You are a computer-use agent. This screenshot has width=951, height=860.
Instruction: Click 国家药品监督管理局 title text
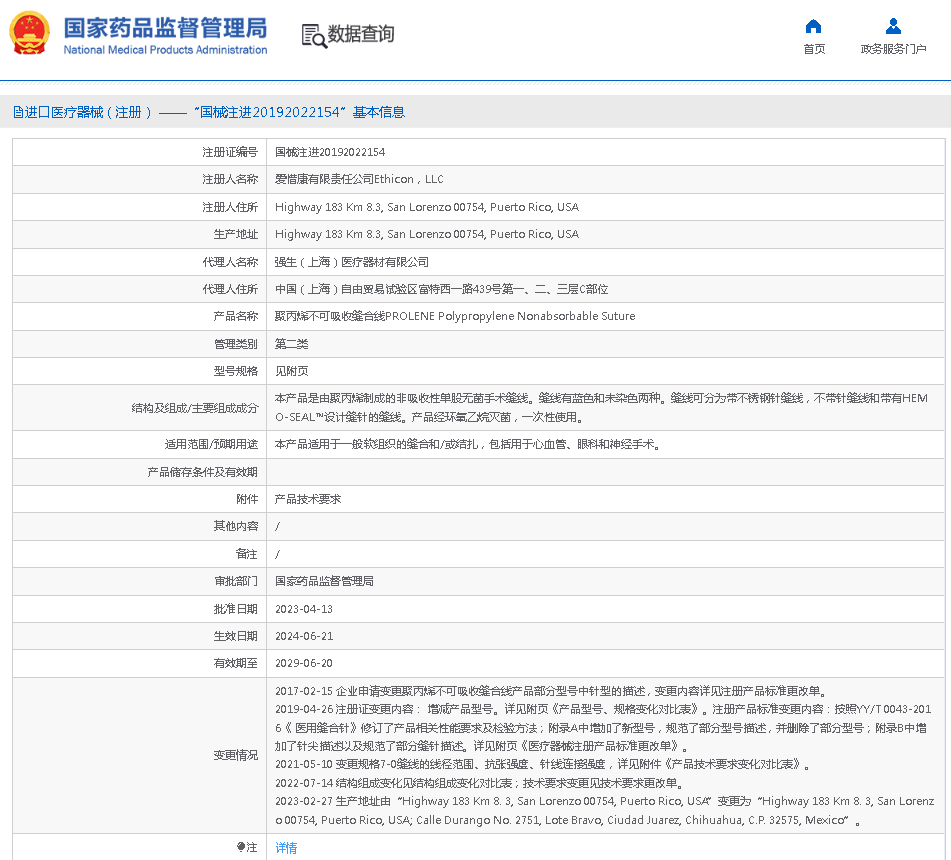(165, 28)
